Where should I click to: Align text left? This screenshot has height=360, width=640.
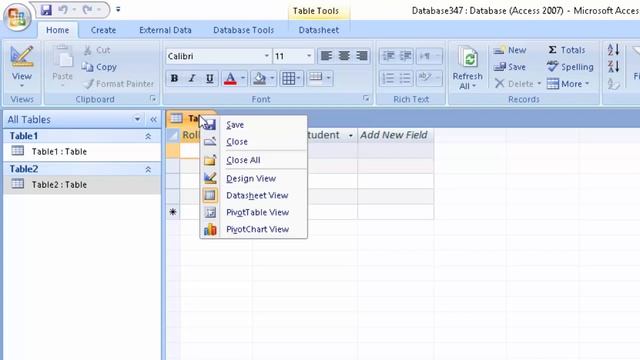click(x=326, y=56)
